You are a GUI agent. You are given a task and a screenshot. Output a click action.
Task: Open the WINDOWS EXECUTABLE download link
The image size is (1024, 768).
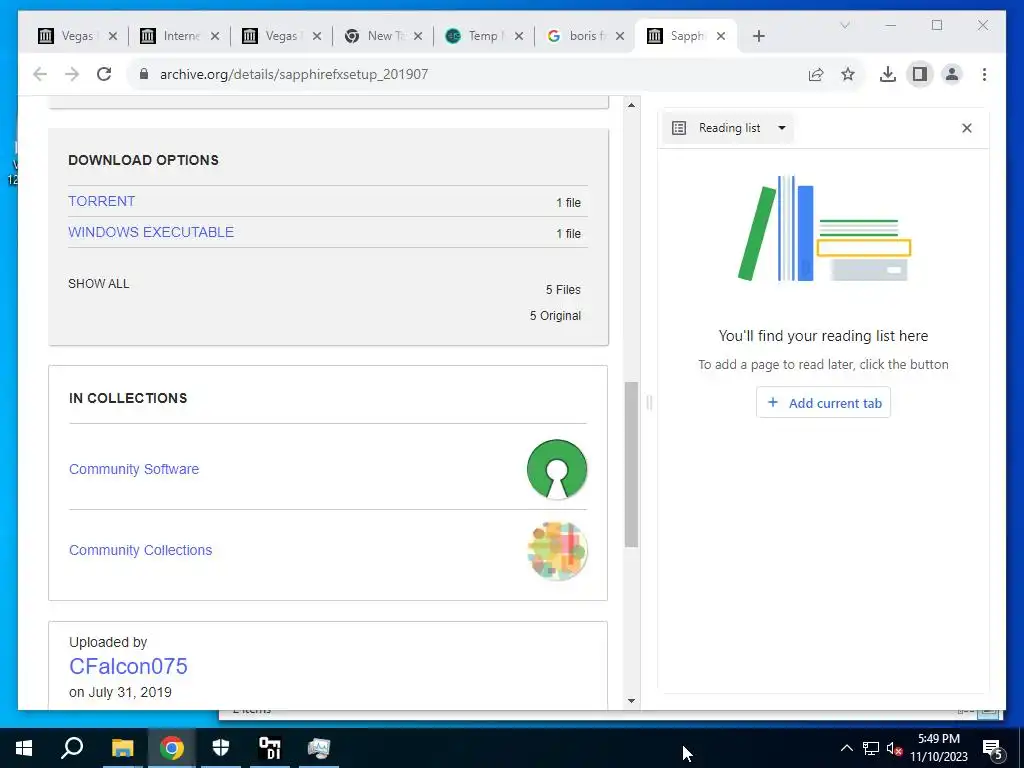(x=151, y=232)
